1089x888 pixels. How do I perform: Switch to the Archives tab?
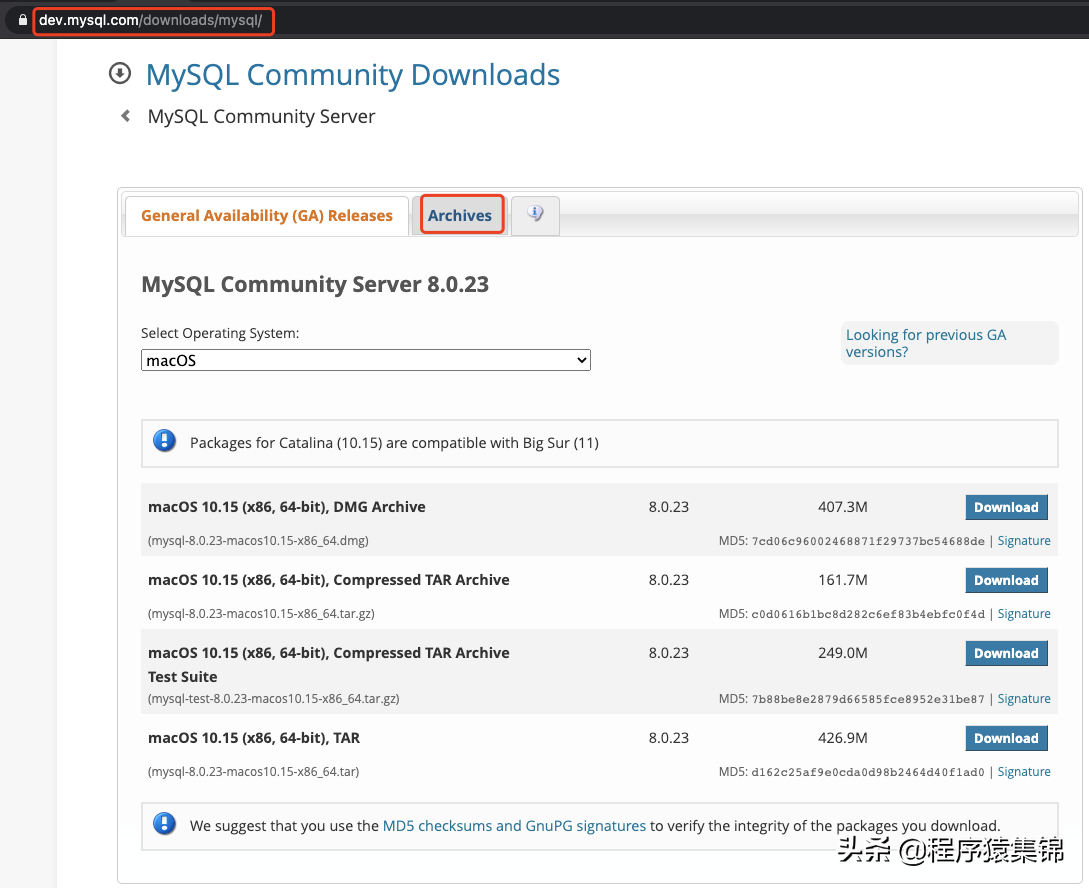[x=460, y=215]
